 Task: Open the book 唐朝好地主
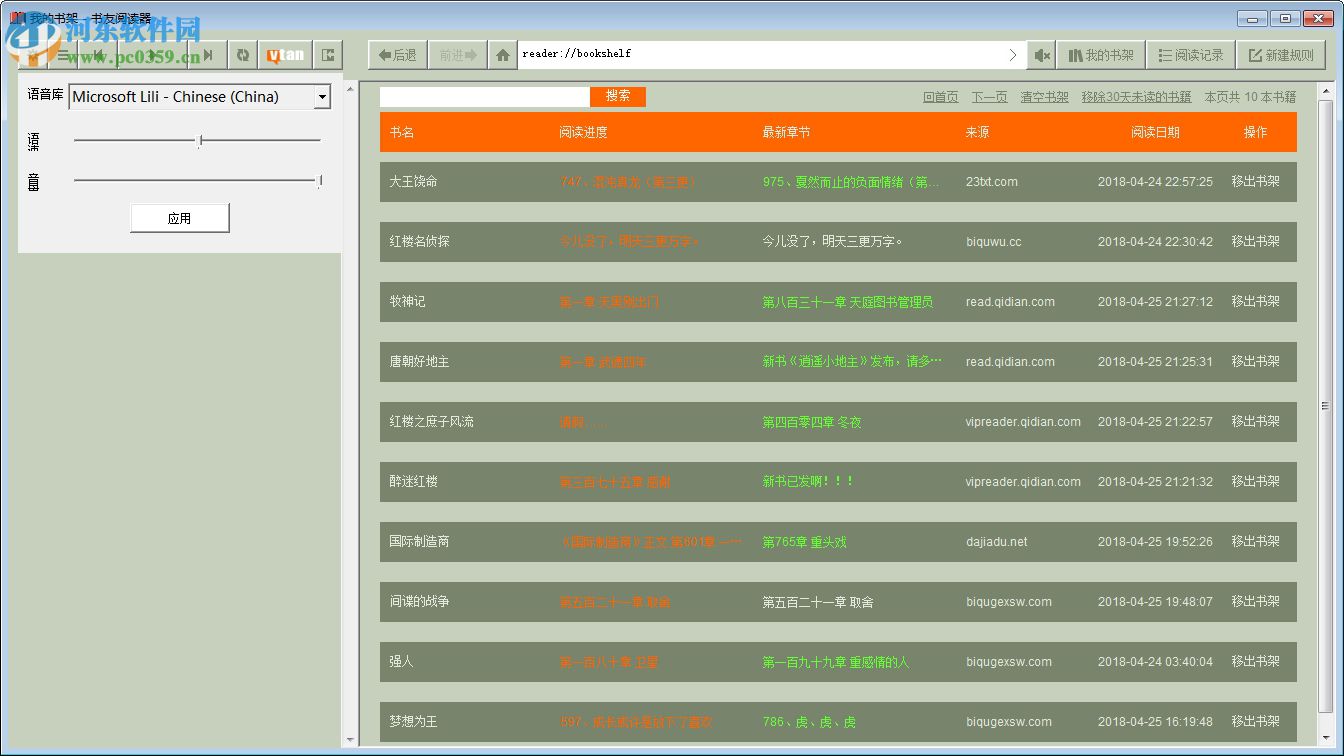419,362
